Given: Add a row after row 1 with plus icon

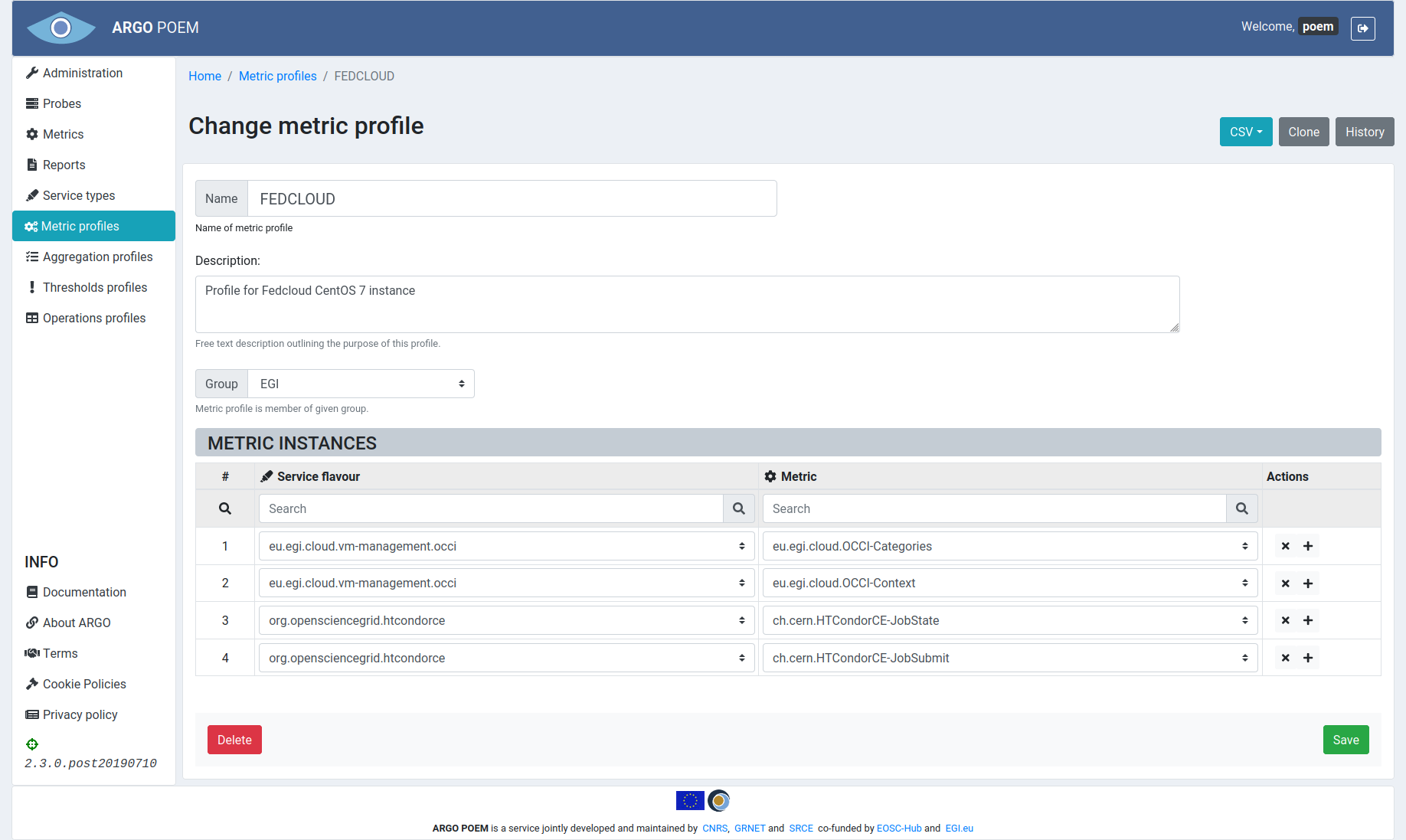Looking at the screenshot, I should coord(1308,546).
